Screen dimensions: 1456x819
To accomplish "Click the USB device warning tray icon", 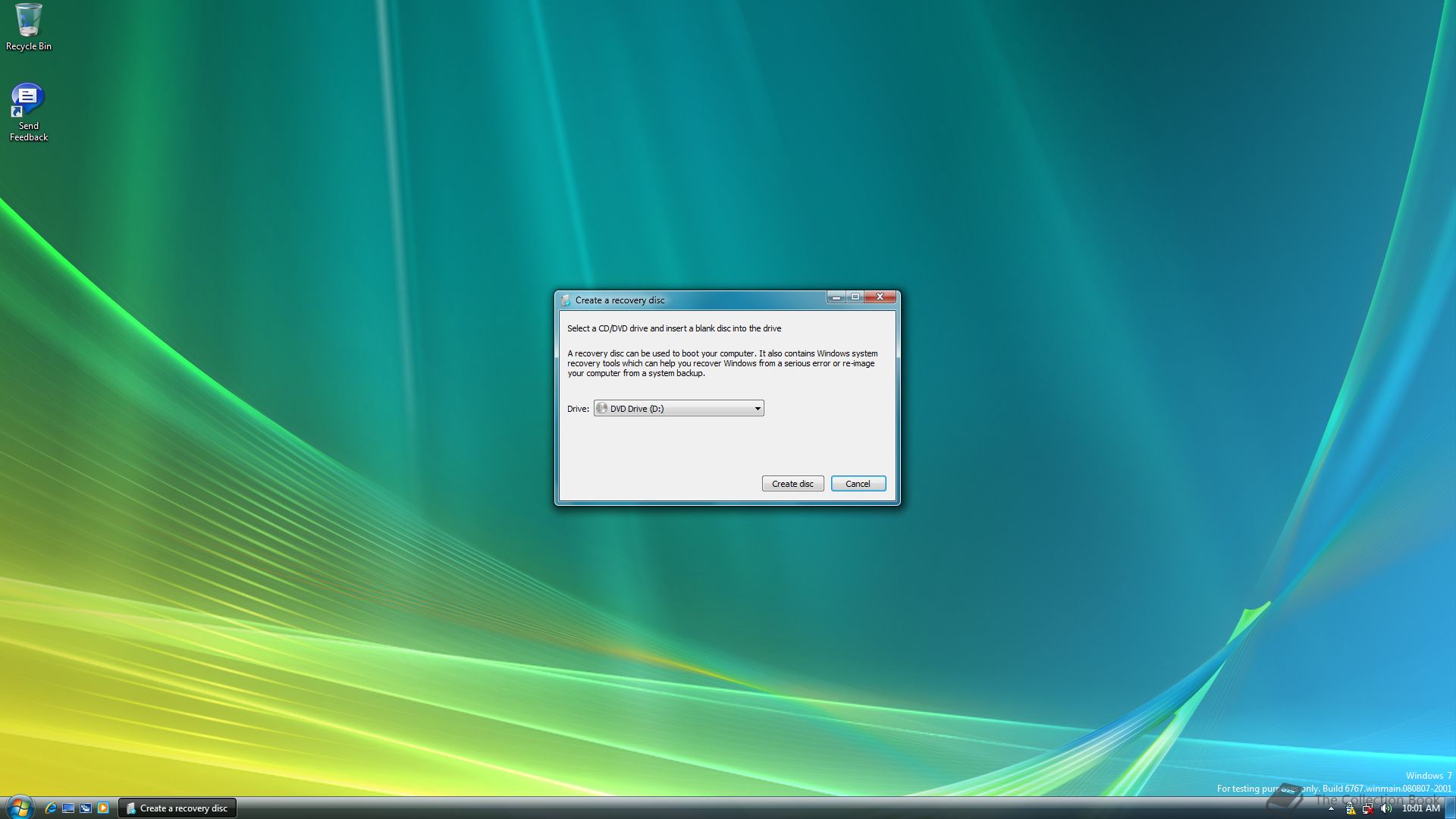I will (1350, 809).
